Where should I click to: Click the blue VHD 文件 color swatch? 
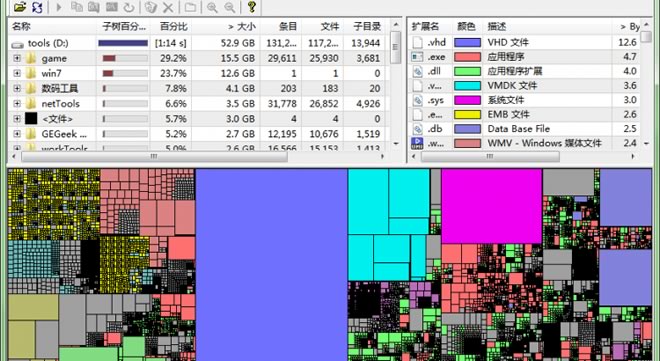(x=467, y=42)
